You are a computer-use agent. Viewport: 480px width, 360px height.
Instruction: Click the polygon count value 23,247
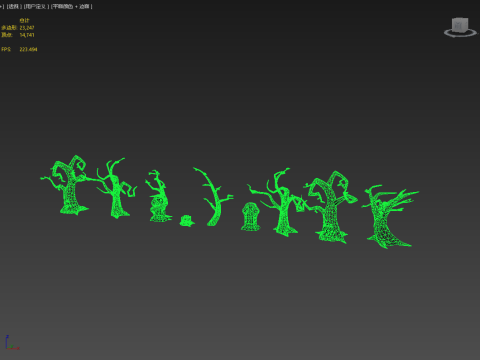pos(27,28)
